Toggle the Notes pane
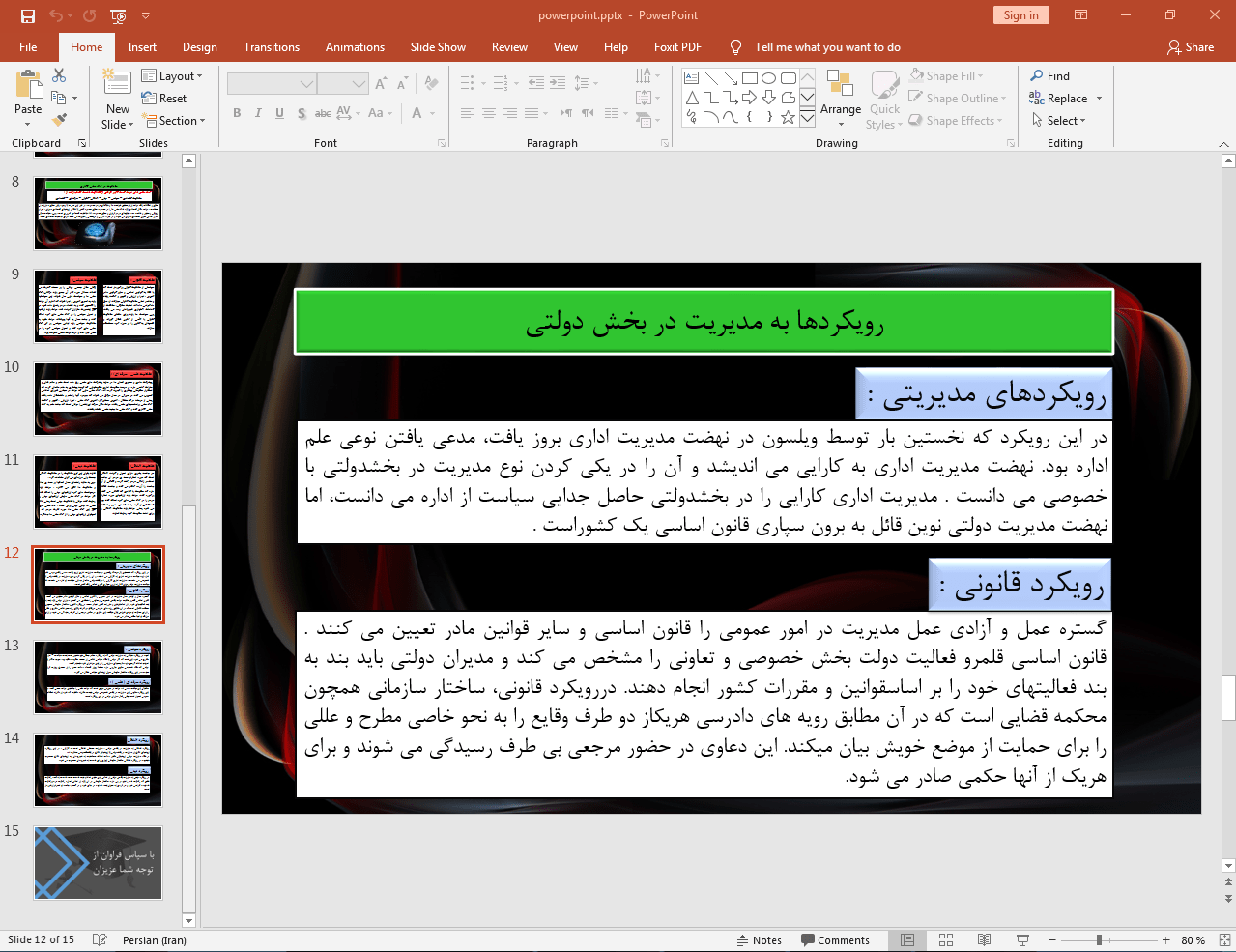Viewport: 1236px width, 952px height. click(759, 940)
